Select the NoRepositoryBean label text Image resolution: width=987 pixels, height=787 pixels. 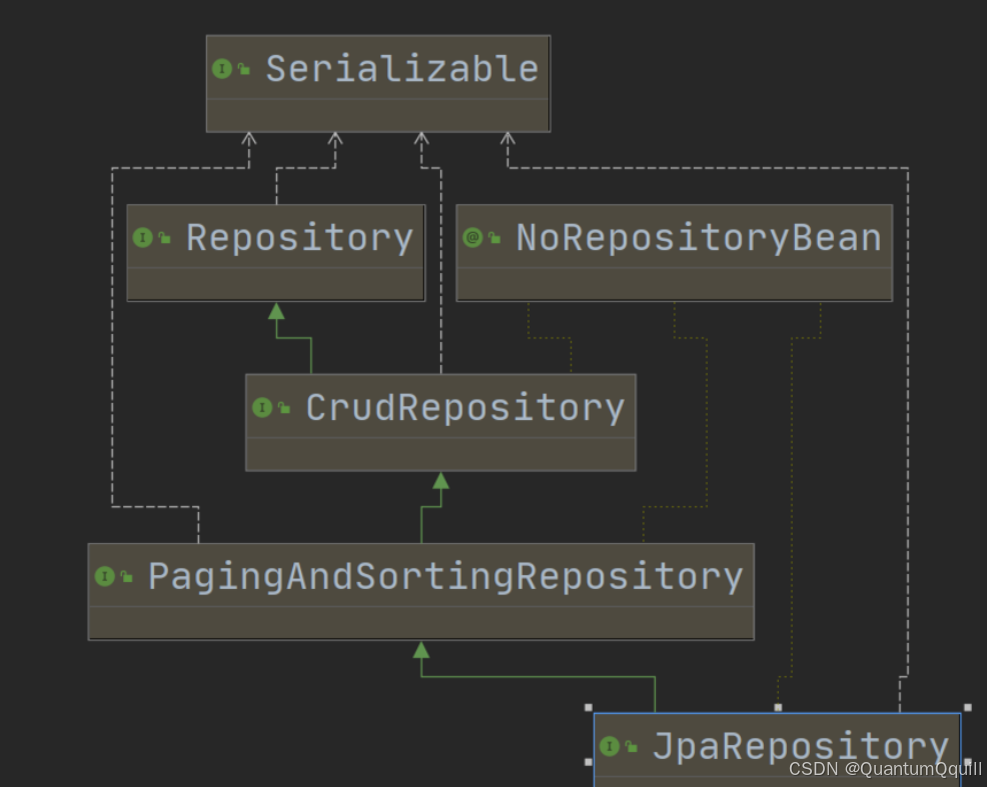click(x=699, y=239)
